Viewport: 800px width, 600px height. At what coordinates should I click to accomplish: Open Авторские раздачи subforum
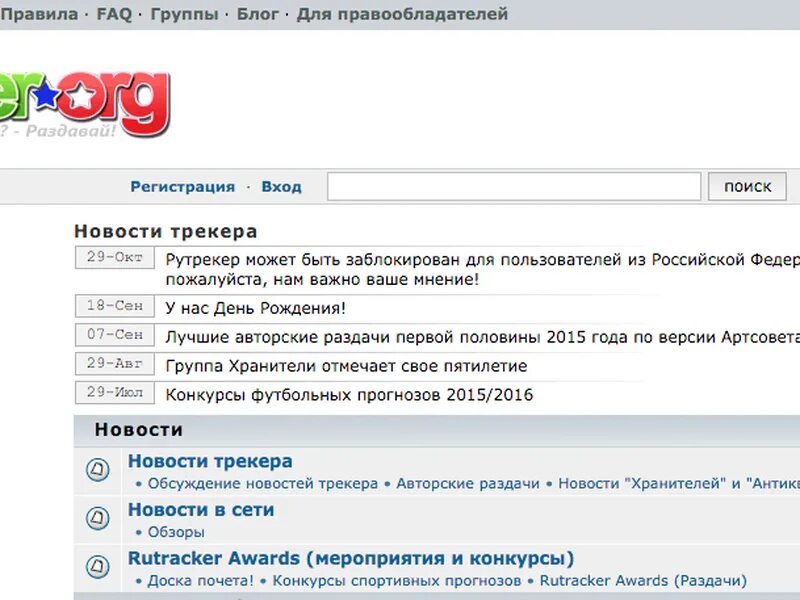coord(468,484)
